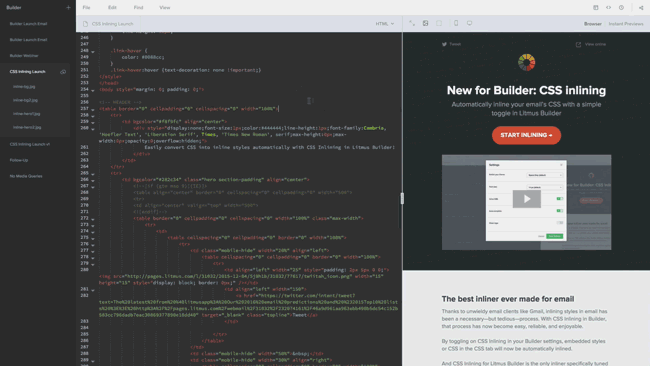
Task: Click the View online link in preview
Action: coord(595,44)
